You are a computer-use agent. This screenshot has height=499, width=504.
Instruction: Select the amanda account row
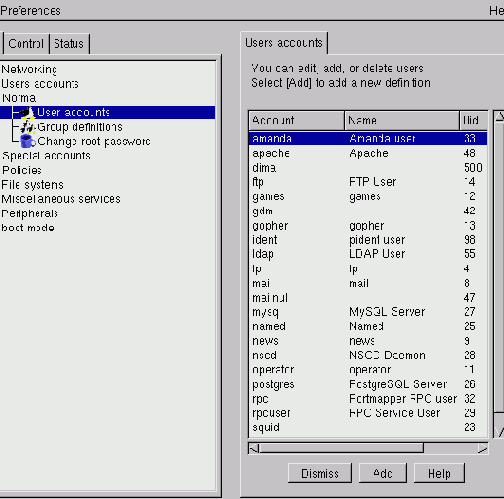368,138
